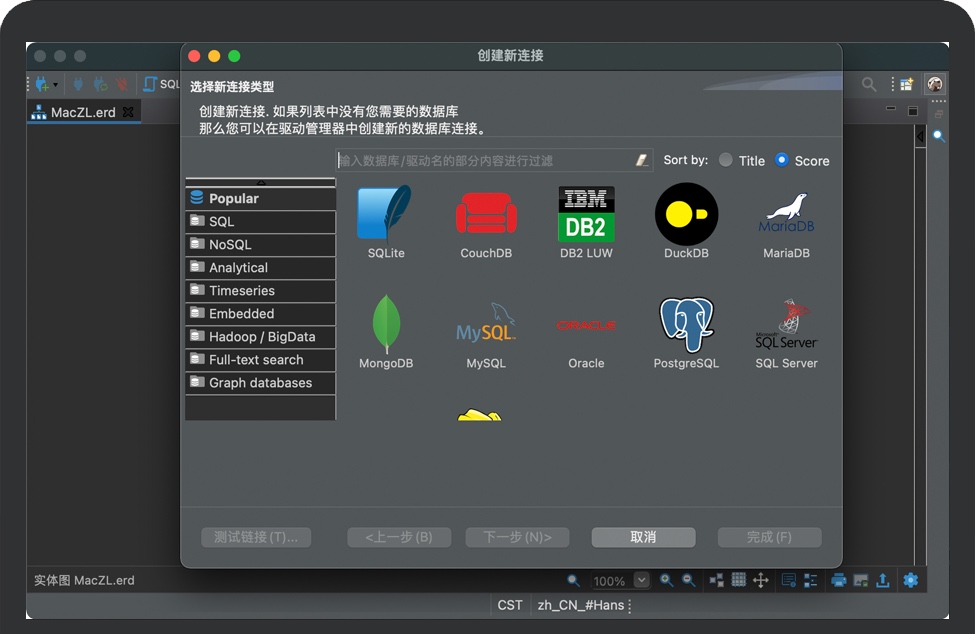The height and width of the screenshot is (634, 975).
Task: Select the MongoDB leaf icon
Action: point(386,323)
